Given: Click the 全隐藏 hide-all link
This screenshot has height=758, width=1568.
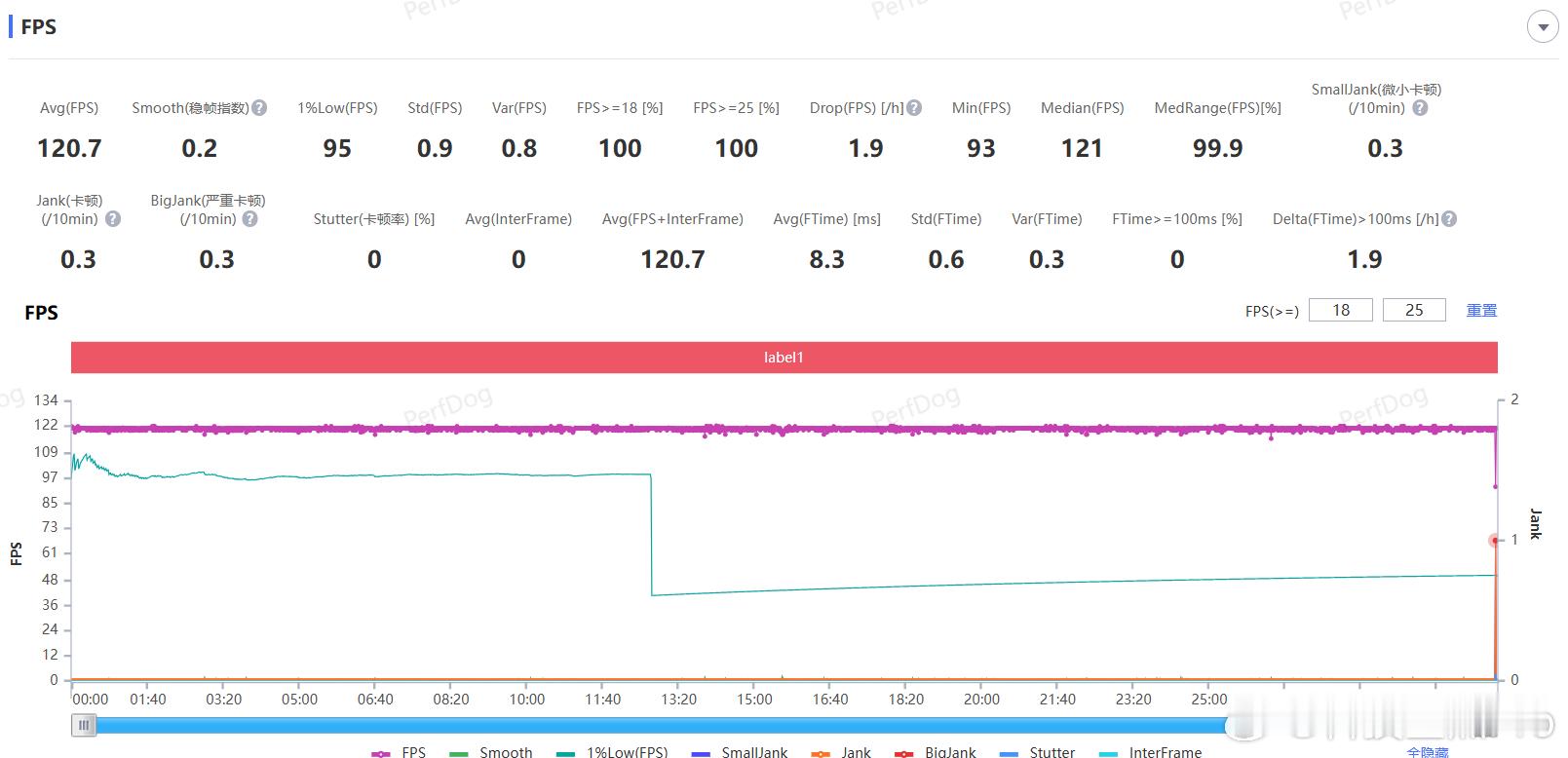Looking at the screenshot, I should [x=1428, y=752].
